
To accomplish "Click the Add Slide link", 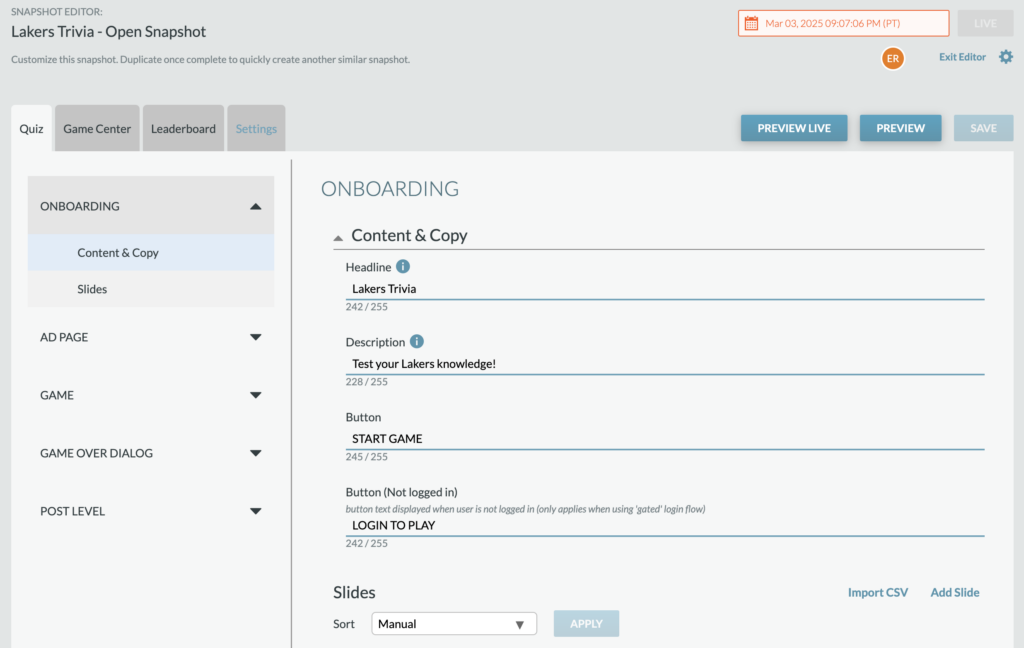I will 954,592.
